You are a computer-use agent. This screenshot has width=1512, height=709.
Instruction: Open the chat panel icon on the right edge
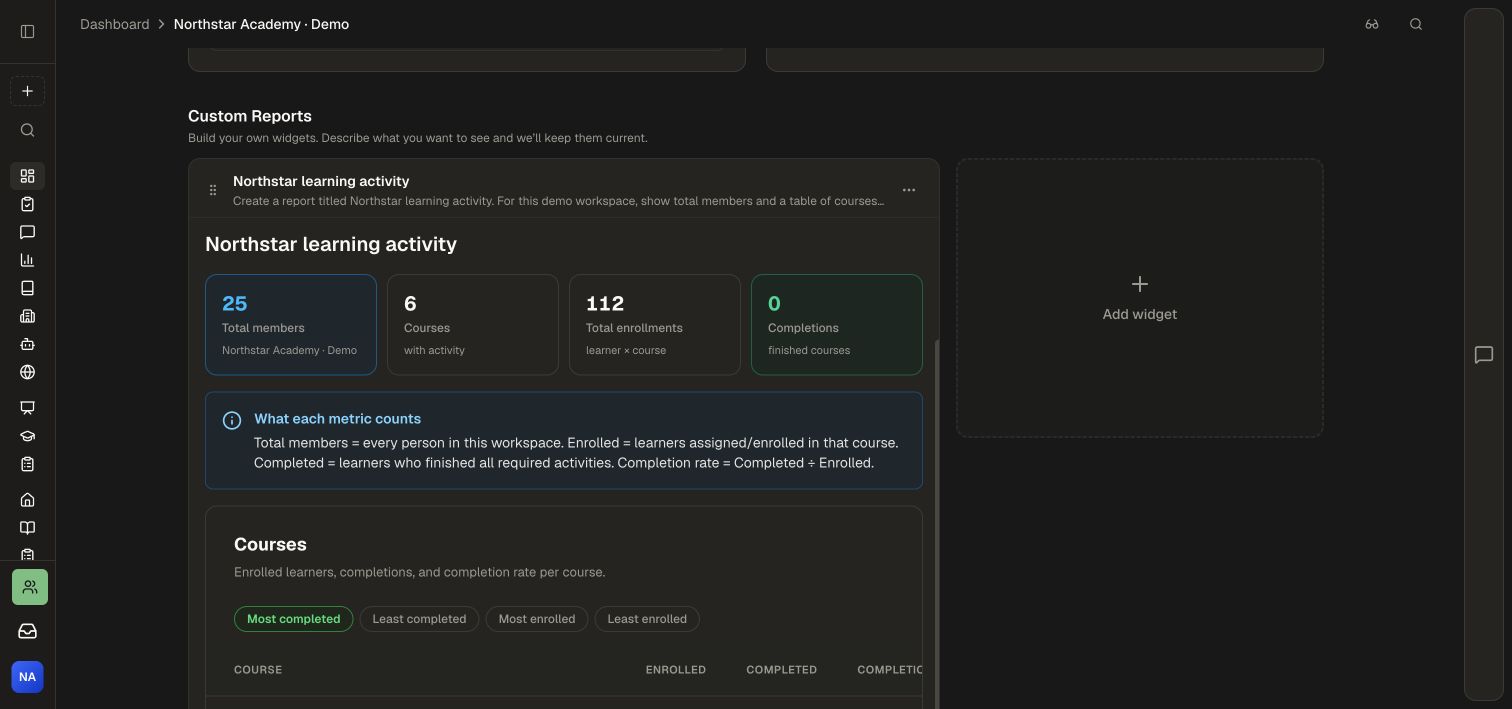(1484, 355)
